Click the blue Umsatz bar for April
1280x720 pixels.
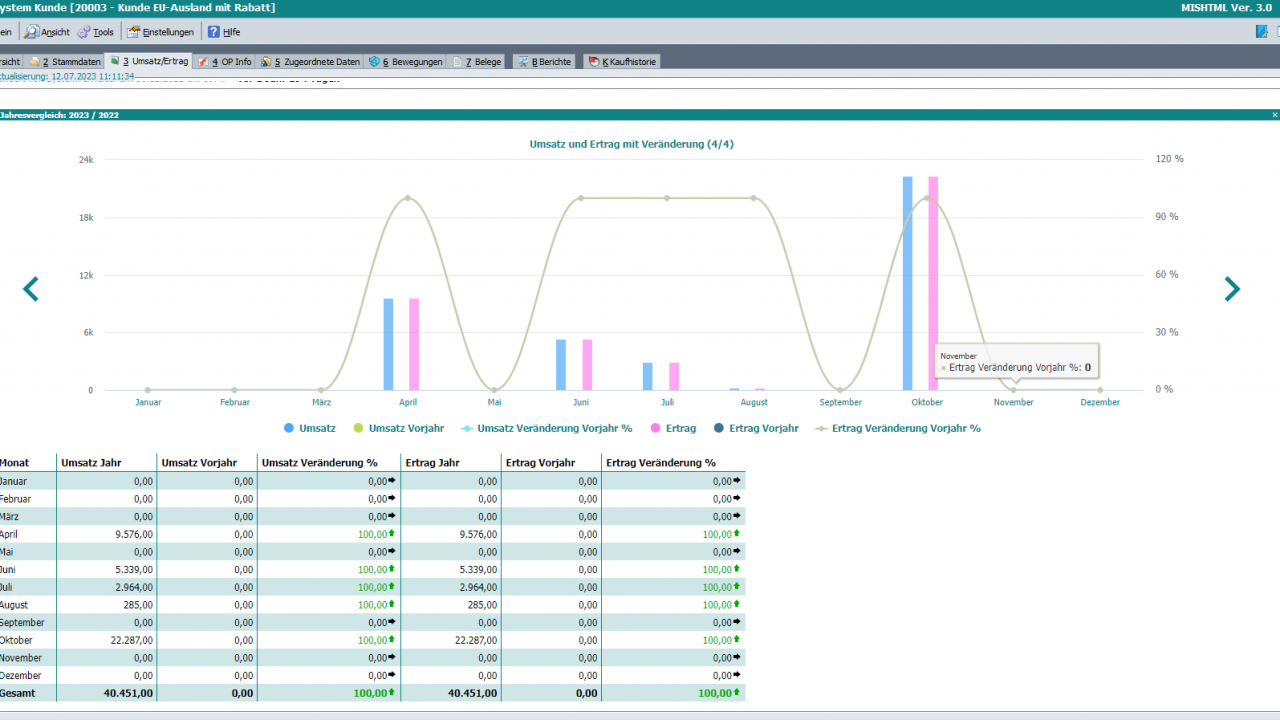[388, 344]
